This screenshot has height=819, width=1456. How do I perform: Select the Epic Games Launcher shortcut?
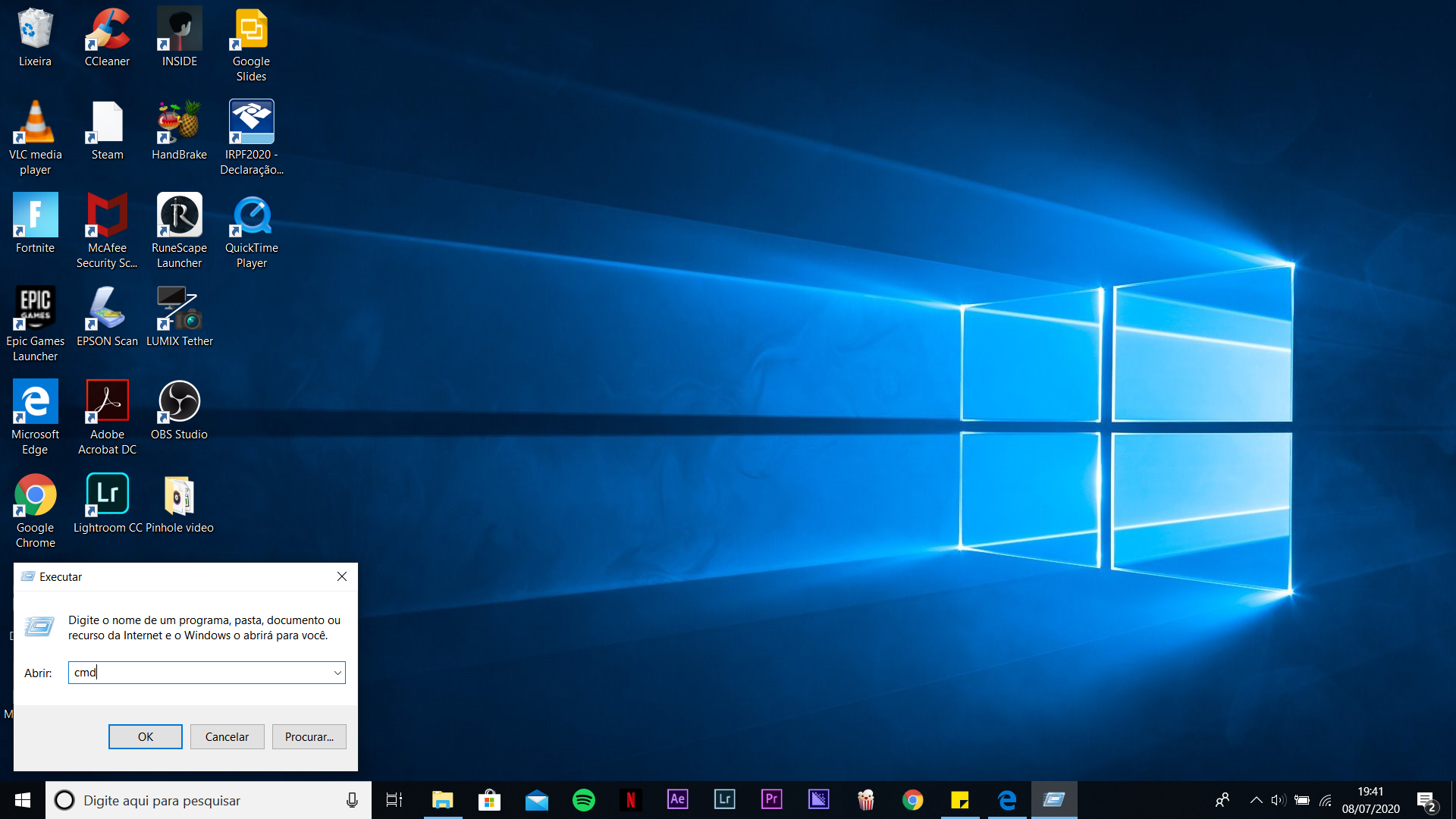(x=35, y=325)
